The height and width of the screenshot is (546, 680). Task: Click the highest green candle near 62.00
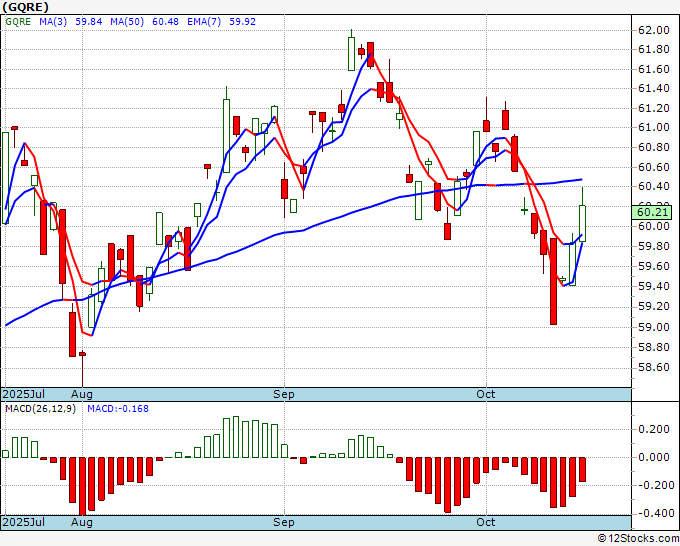point(351,53)
